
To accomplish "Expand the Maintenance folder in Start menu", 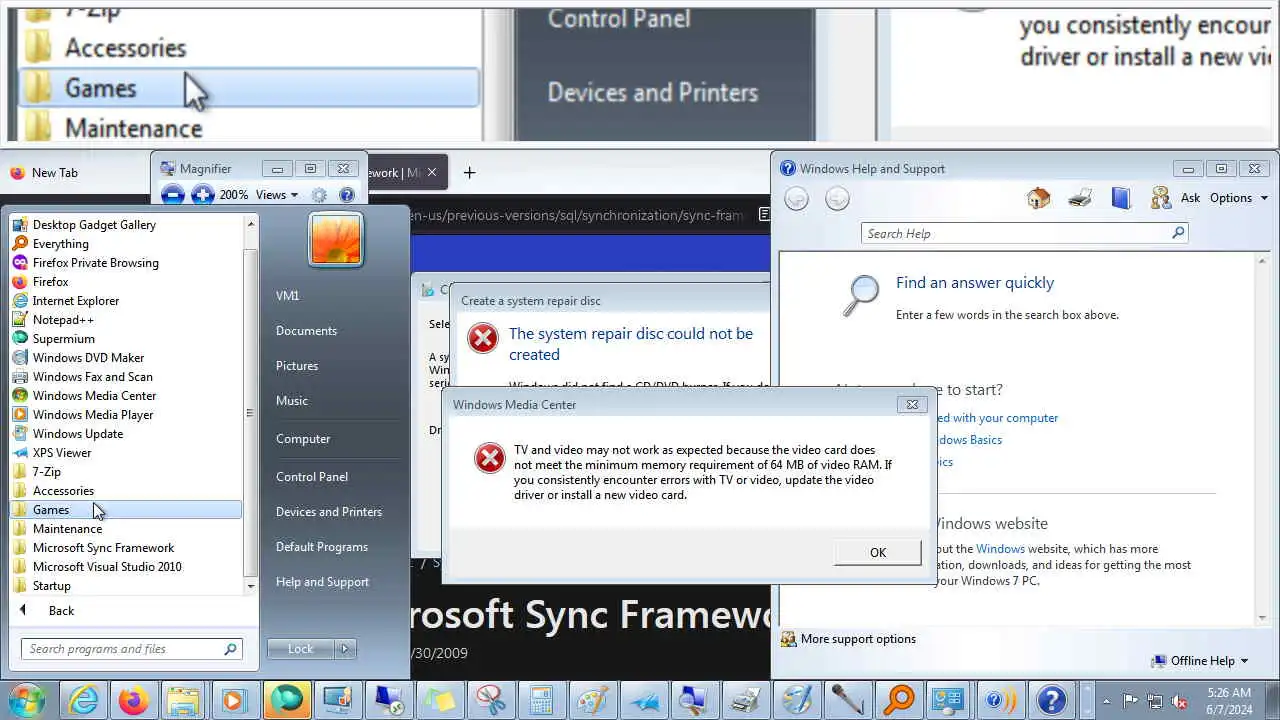I will pyautogui.click(x=126, y=529).
